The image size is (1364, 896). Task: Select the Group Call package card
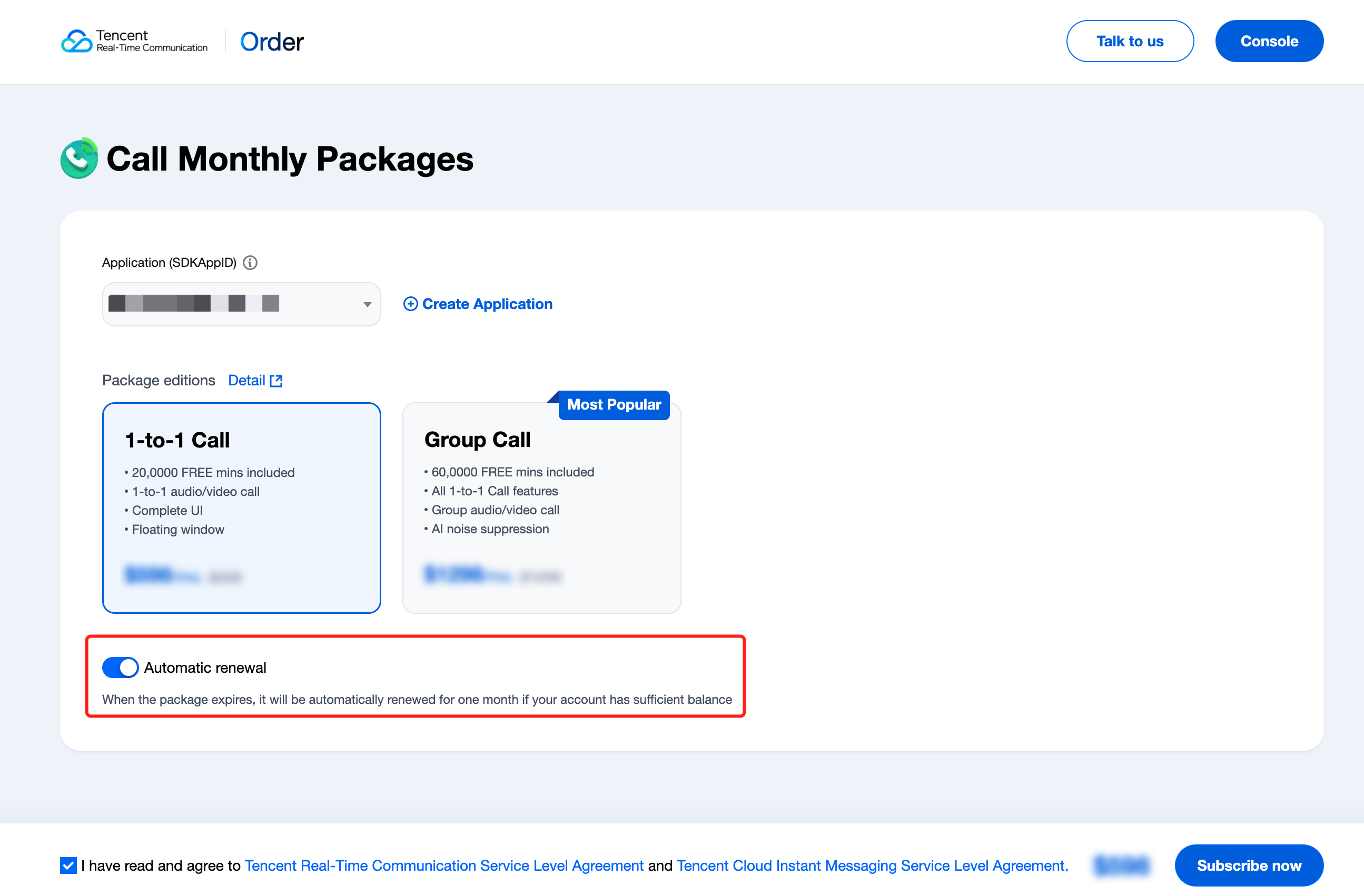pyautogui.click(x=541, y=507)
